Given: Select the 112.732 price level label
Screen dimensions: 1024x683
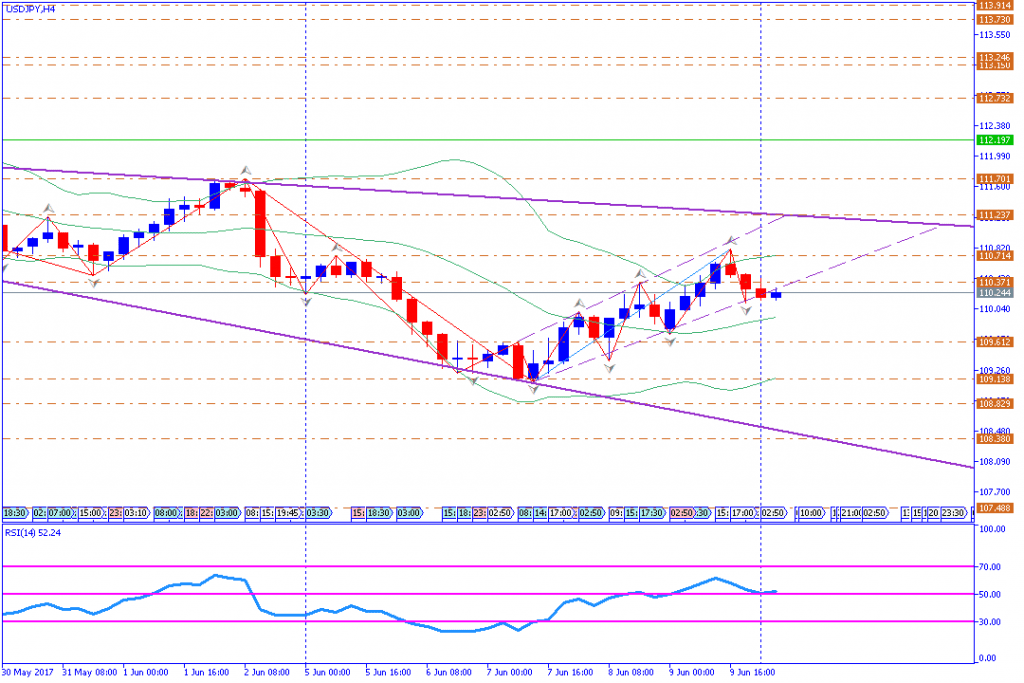Looking at the screenshot, I should point(995,99).
